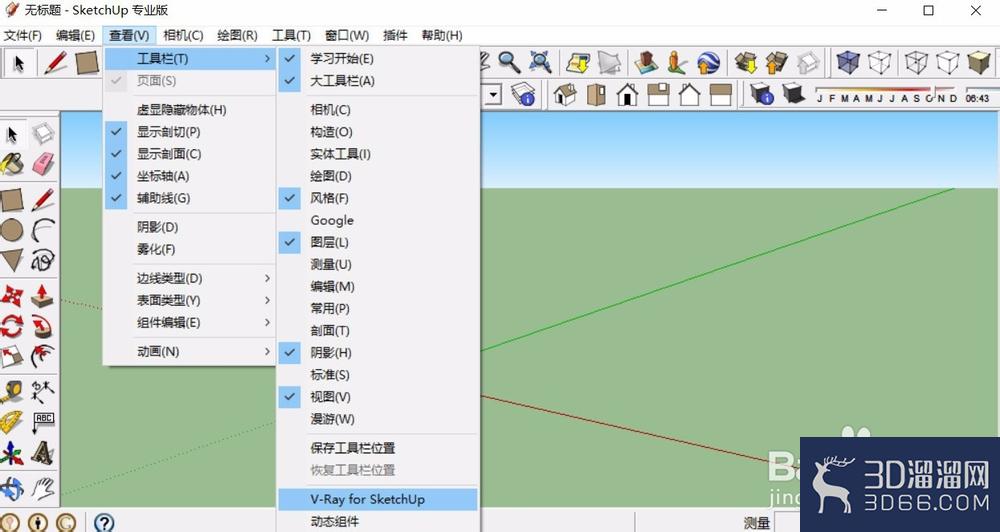Enable V-Ray for SketchUp toolbar
The width and height of the screenshot is (1000, 532).
pyautogui.click(x=378, y=499)
